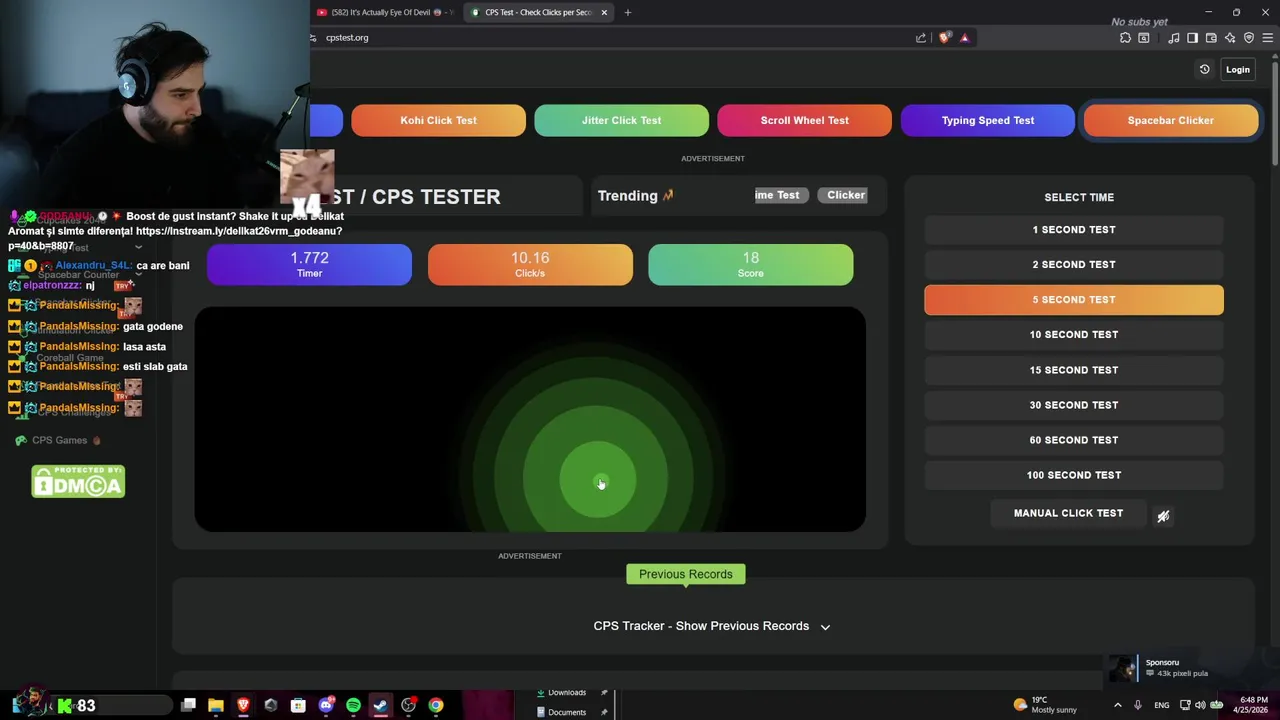The height and width of the screenshot is (720, 1280).
Task: Click the Timer 1.772 display
Action: (x=309, y=265)
